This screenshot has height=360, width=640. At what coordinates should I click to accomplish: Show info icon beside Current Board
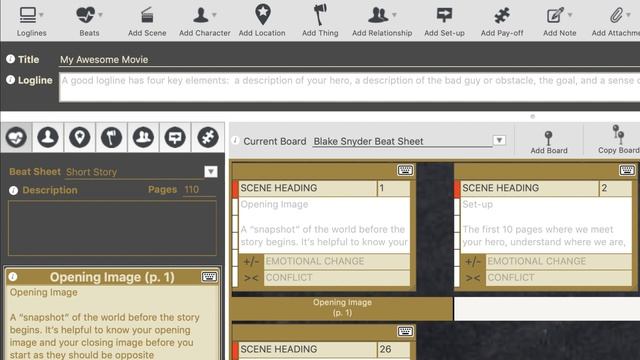[235, 141]
